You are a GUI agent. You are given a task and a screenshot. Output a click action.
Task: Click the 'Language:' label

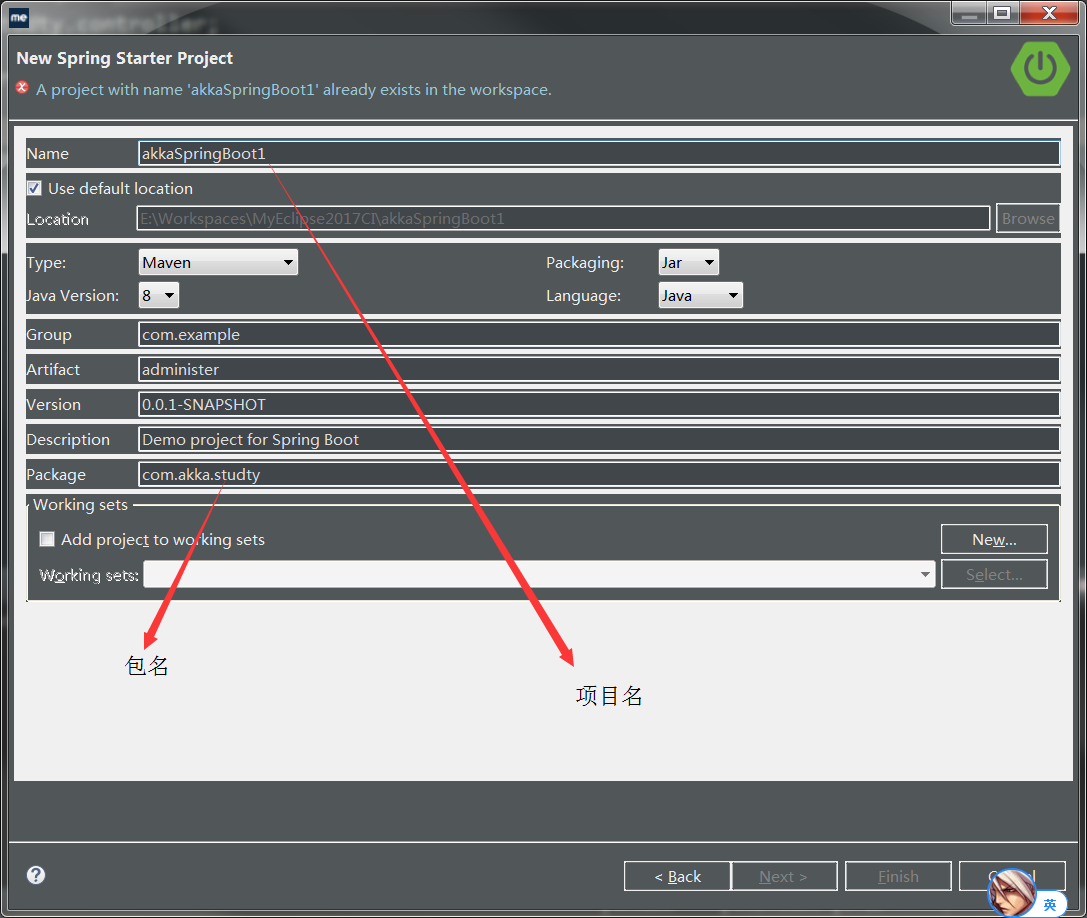coord(584,295)
